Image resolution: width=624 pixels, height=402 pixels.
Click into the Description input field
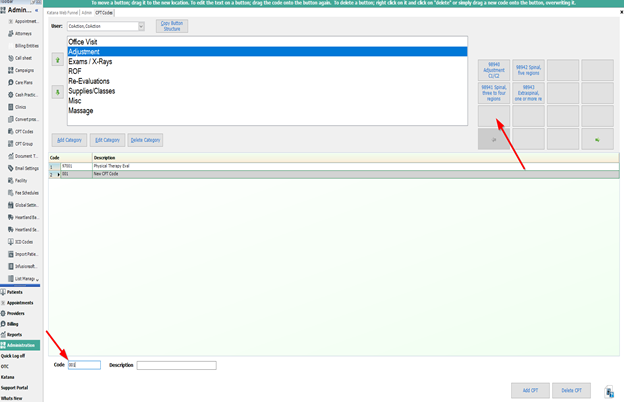click(177, 365)
